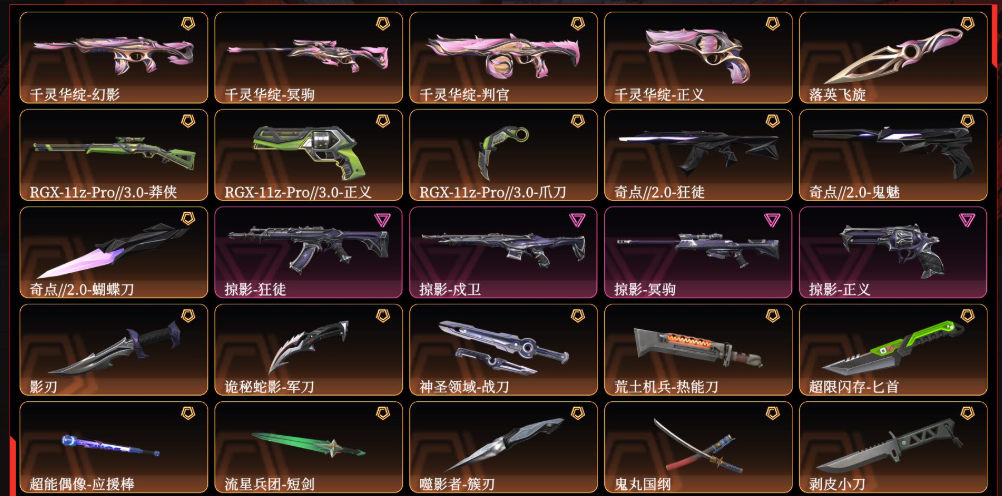Screen dimensions: 1002x496
Task: Select the RGX-11z-Pro//3.0-莽侠 skin
Action: coord(114,155)
